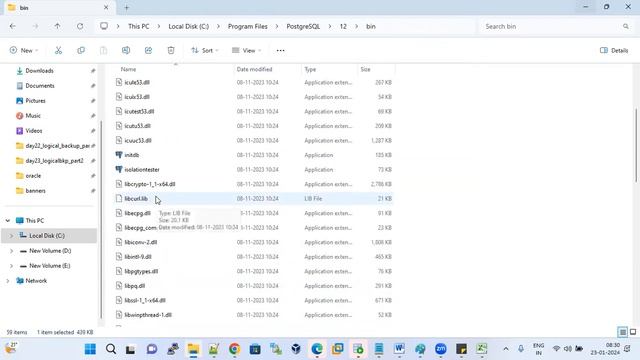Open the banners pinned folder
Image resolution: width=640 pixels, height=360 pixels.
[35, 191]
